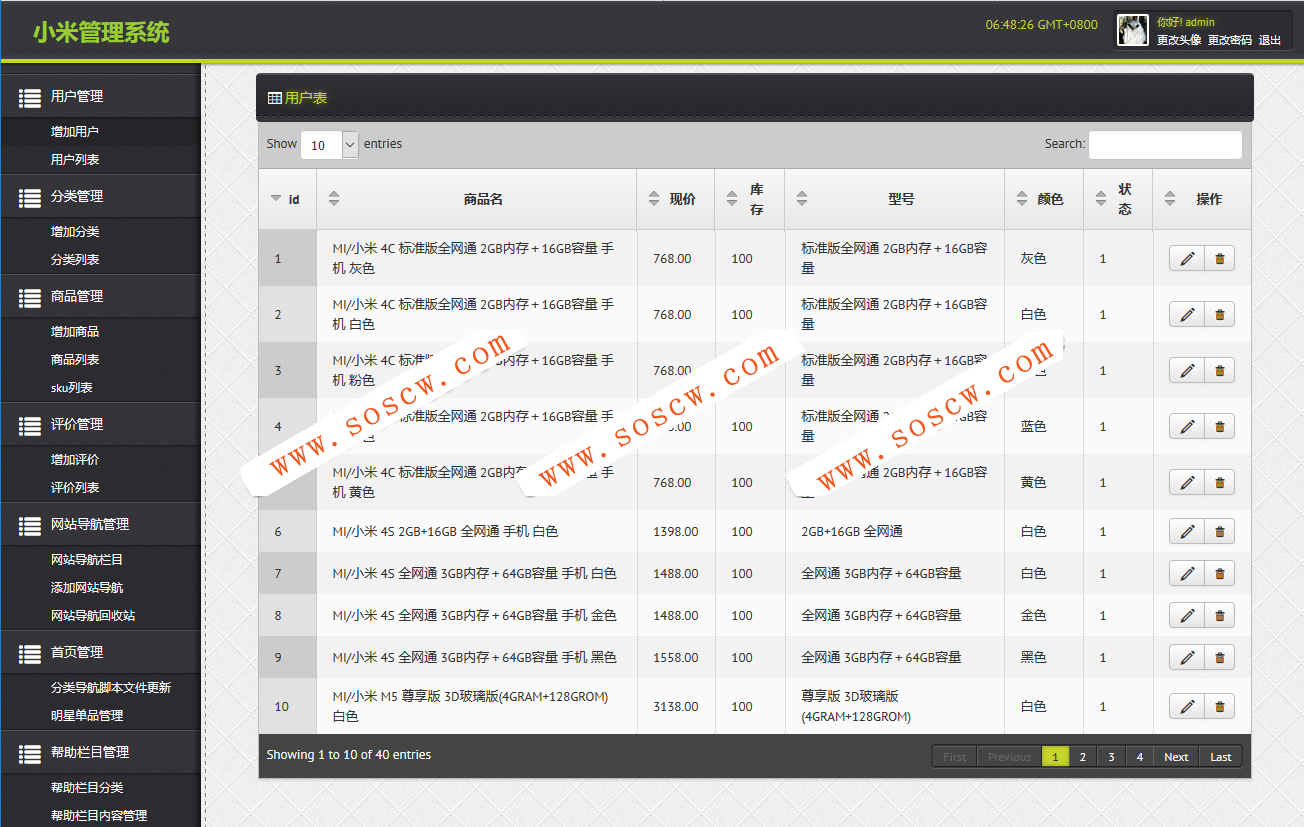Click the 小米管理系统 title

101,32
